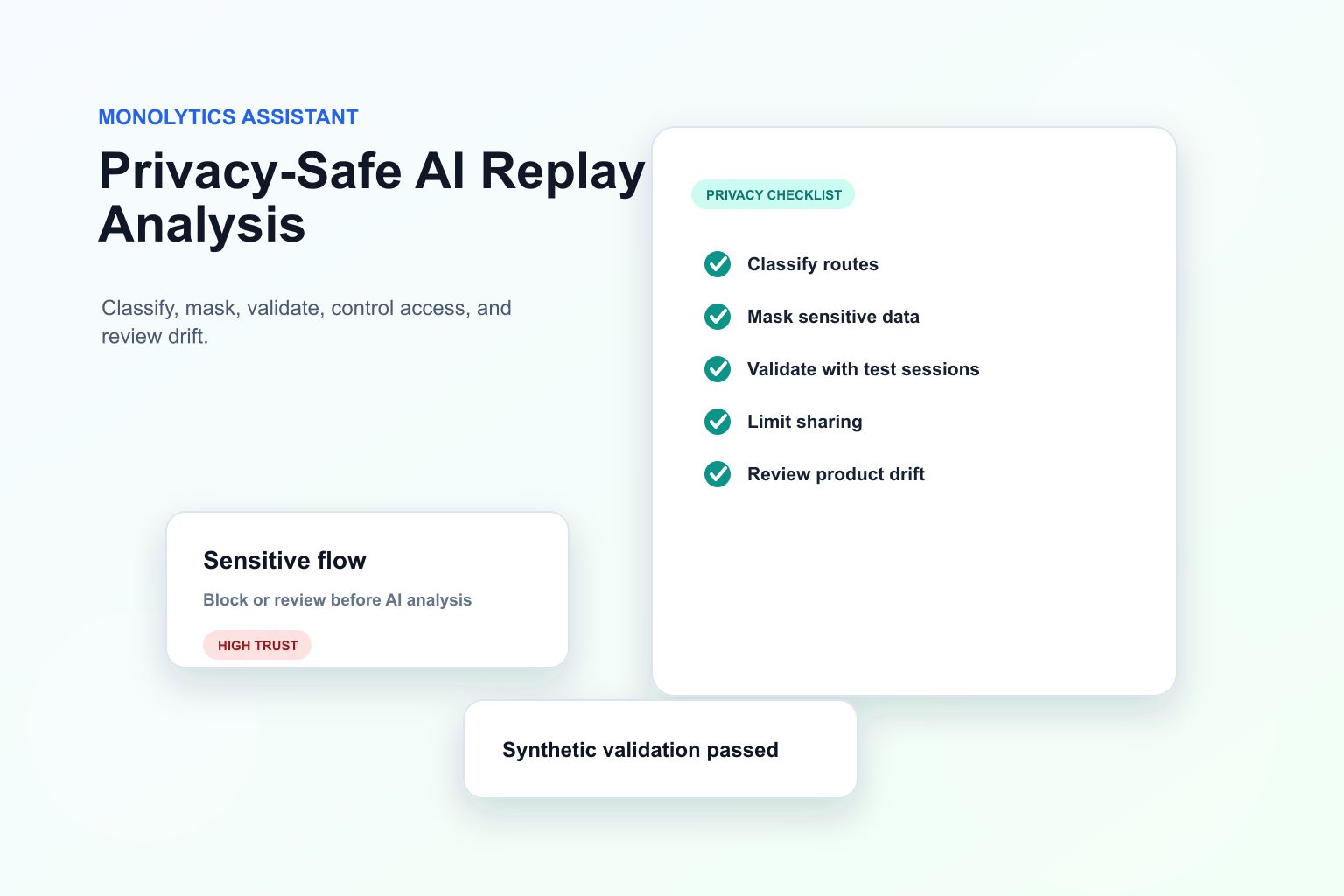Click the 'Limit sharing' checklist text
This screenshot has height=896, width=1344.
[805, 422]
